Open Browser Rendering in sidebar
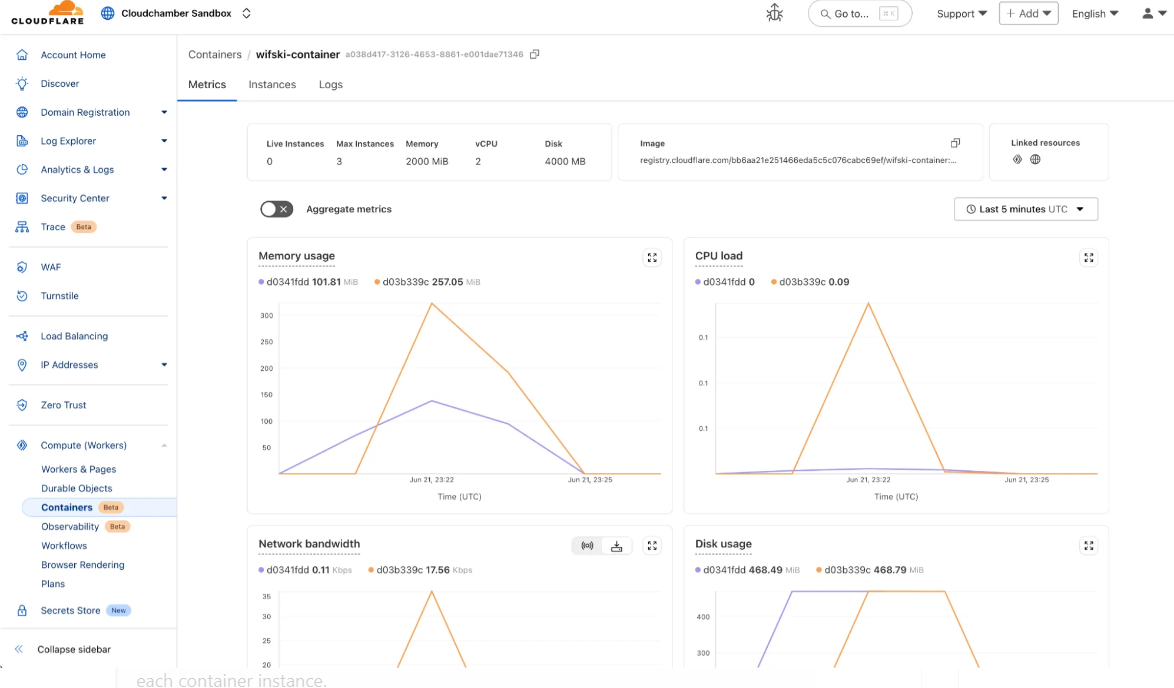The width and height of the screenshot is (1174, 688). 82,564
